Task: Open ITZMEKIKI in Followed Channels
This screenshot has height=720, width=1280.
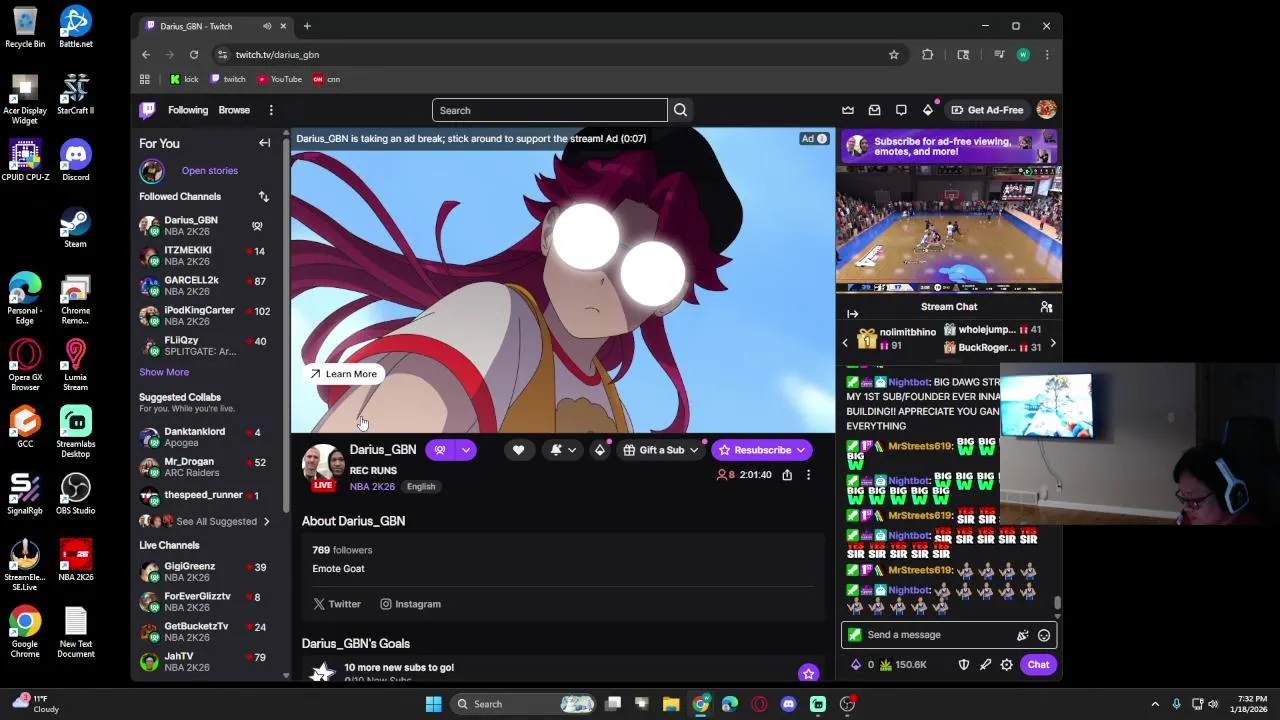Action: 209,256
